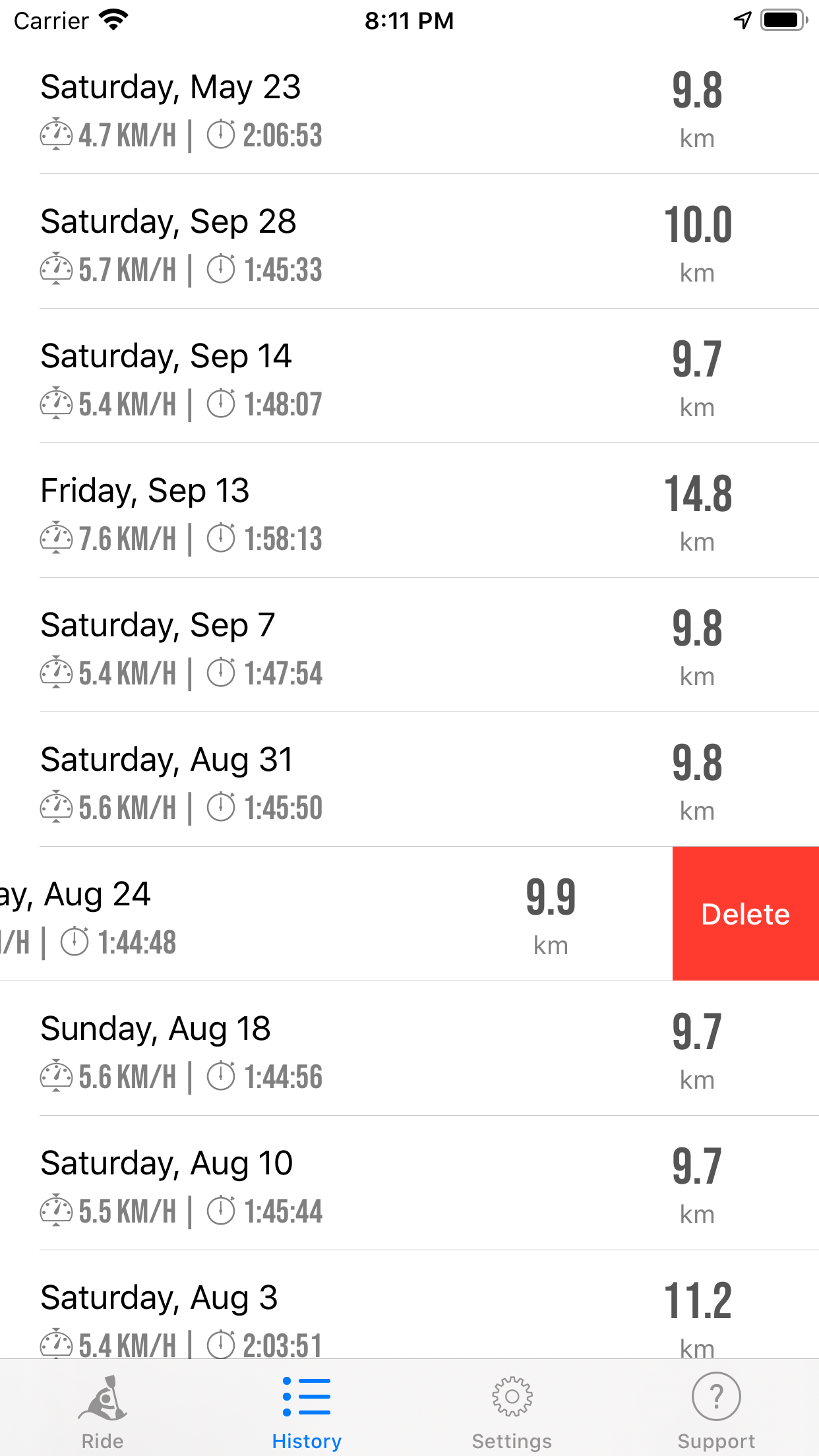Click stopwatch icon beside 1:45:33 duration
Screen dimensions: 819x1456
pyautogui.click(x=221, y=269)
